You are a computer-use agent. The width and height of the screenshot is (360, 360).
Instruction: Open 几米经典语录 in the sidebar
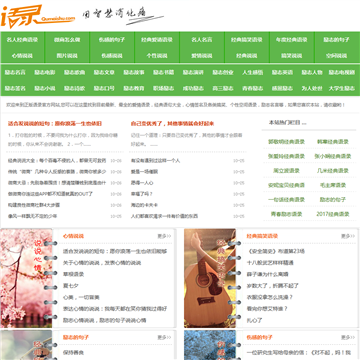pos(333,171)
